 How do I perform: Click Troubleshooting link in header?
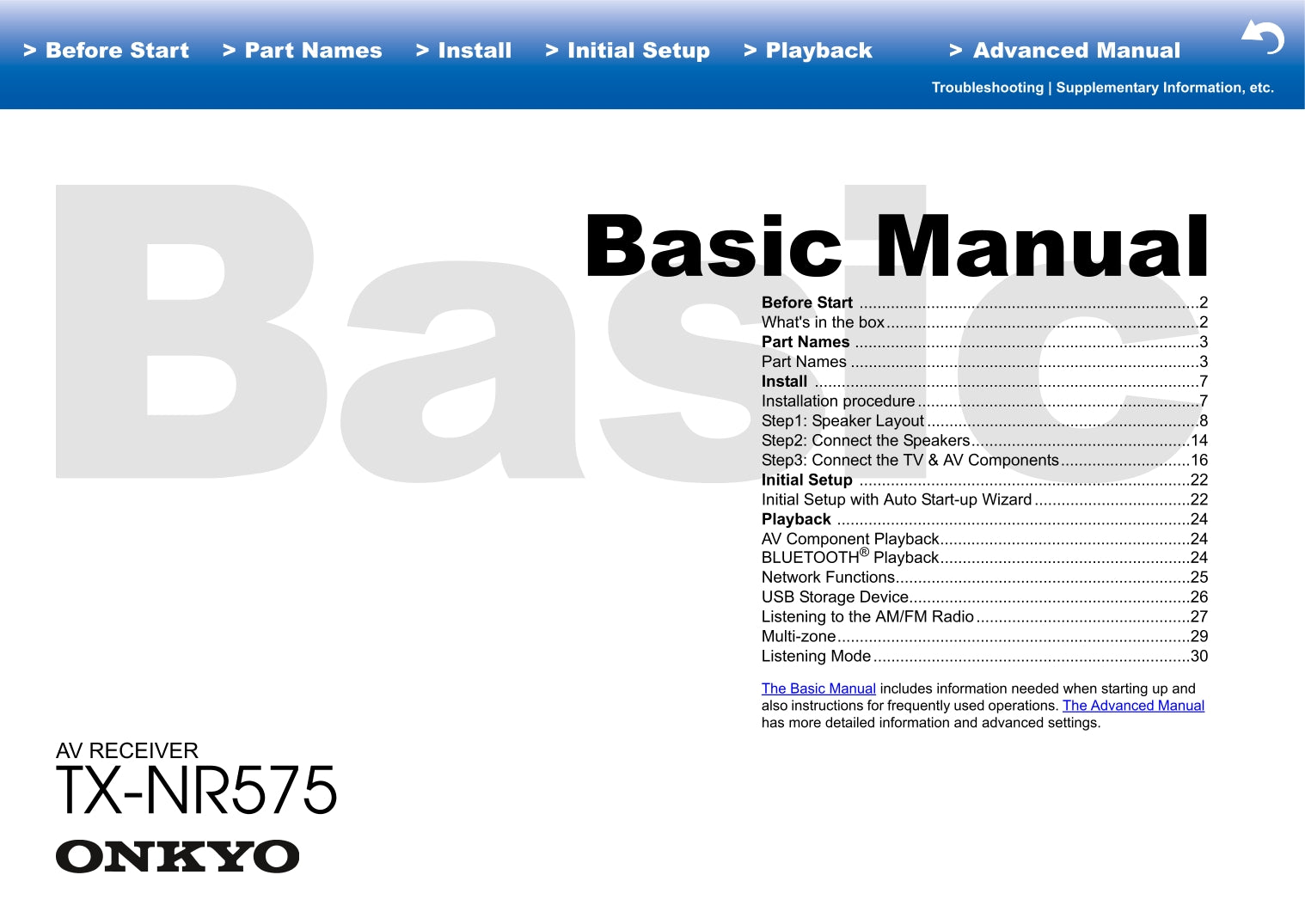(x=987, y=88)
